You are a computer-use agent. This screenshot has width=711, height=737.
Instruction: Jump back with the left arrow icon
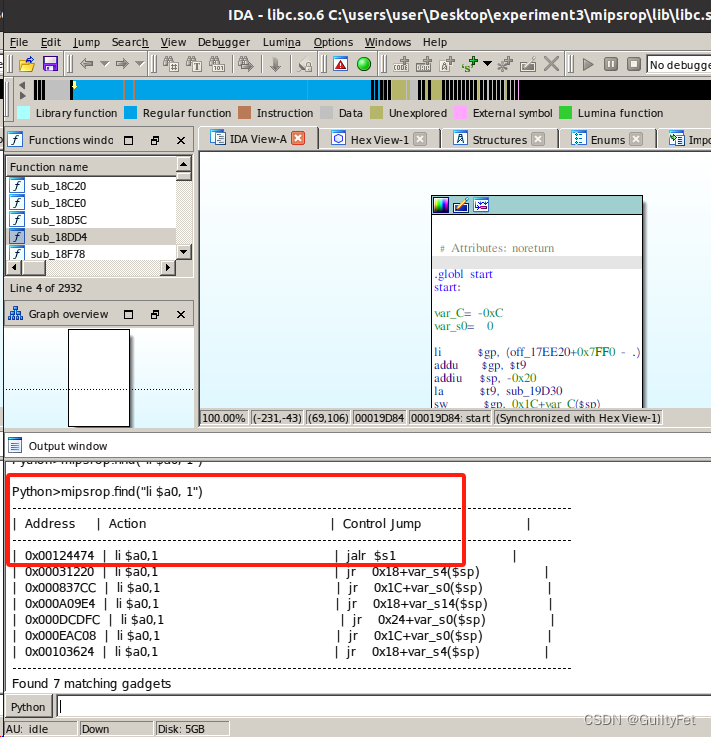tap(86, 63)
